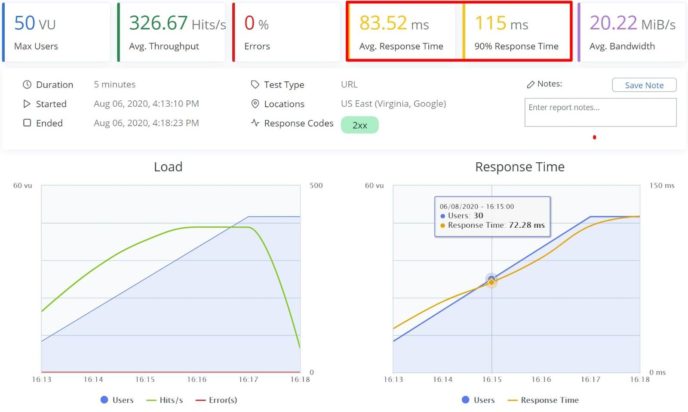Click the 'Aug 06, 2020, 4:13:10 PM' start time
688x412 pixels.
[x=146, y=104]
